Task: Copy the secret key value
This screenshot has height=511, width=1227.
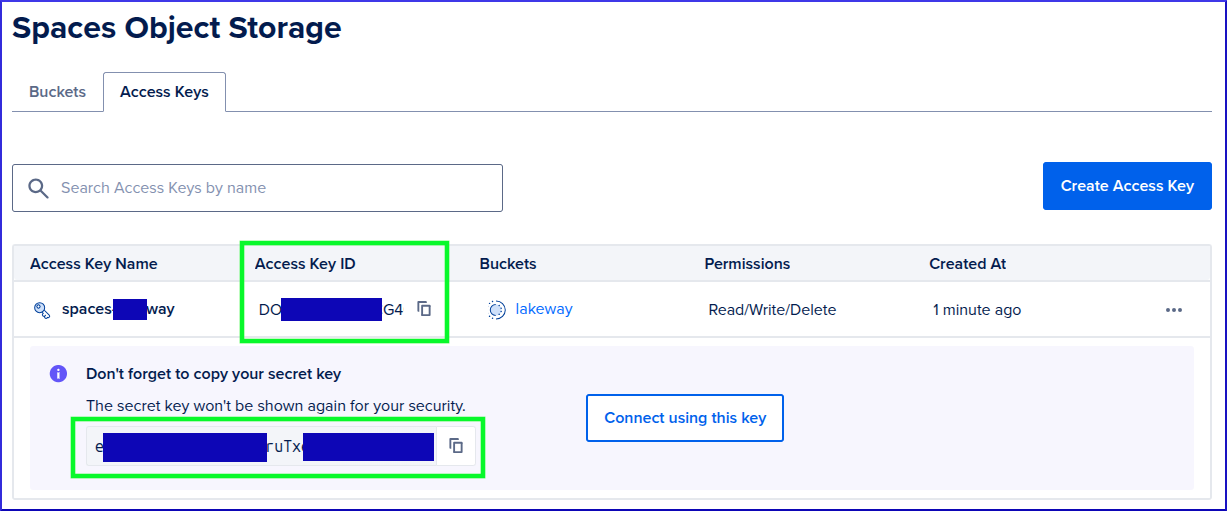Action: pos(456,446)
